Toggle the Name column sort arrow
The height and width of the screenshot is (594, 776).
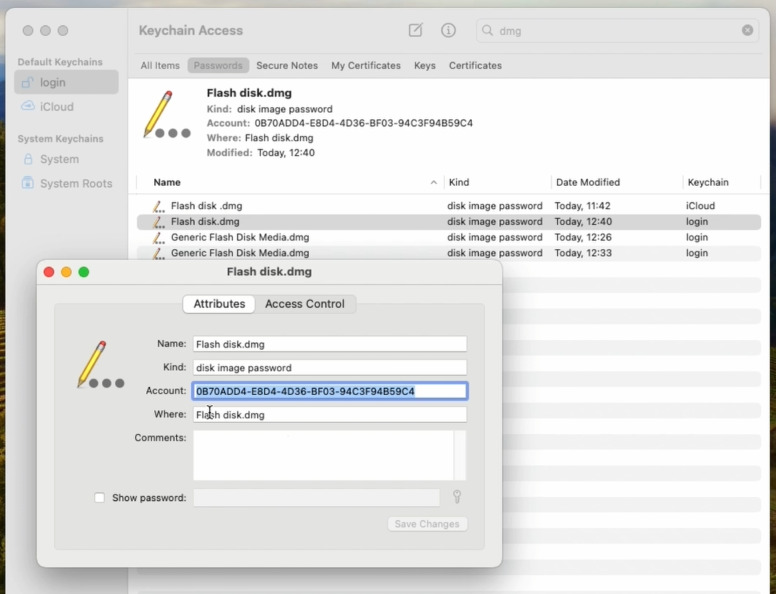point(434,182)
